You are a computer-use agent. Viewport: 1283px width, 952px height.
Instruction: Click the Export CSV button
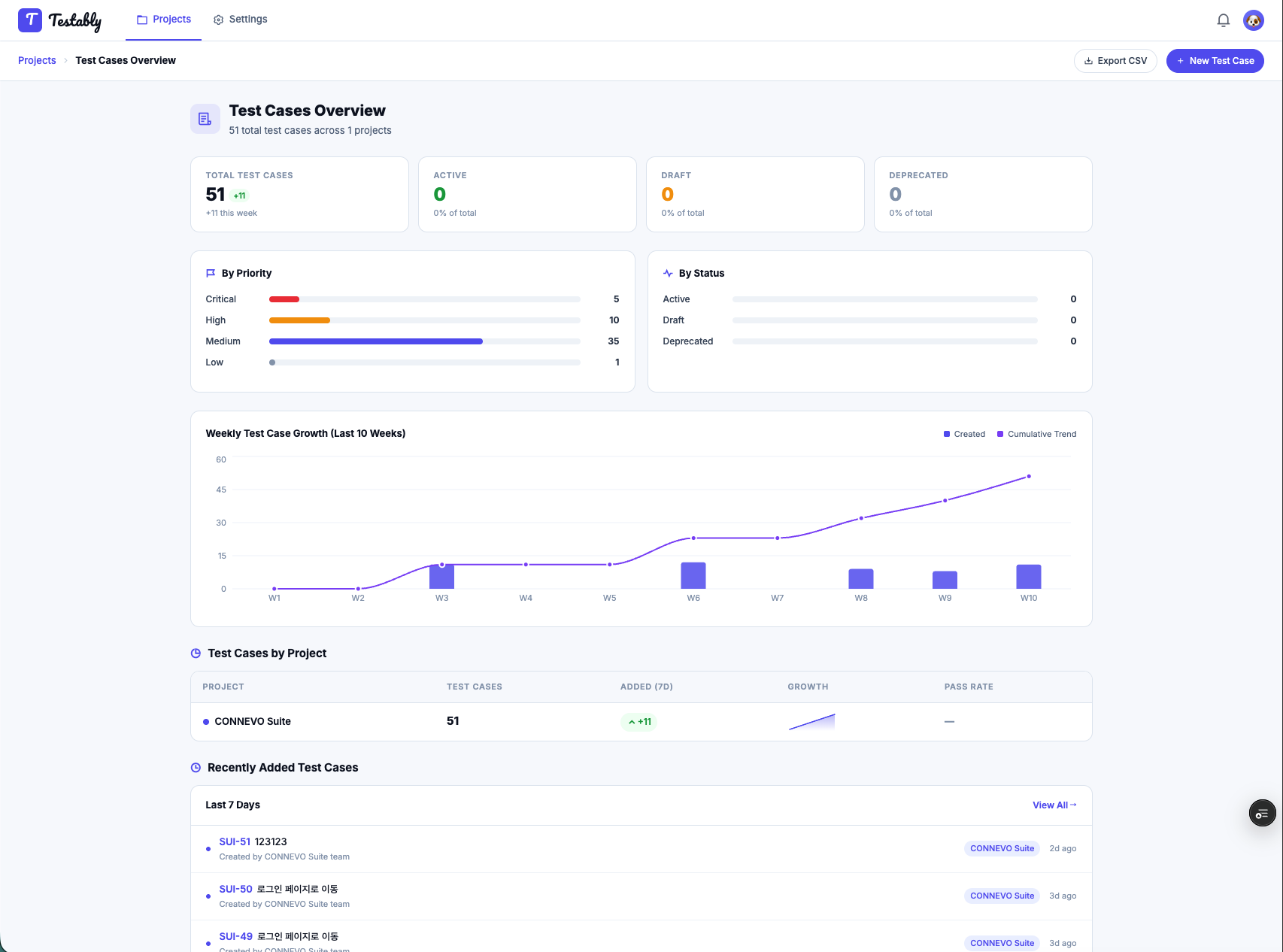(1115, 61)
